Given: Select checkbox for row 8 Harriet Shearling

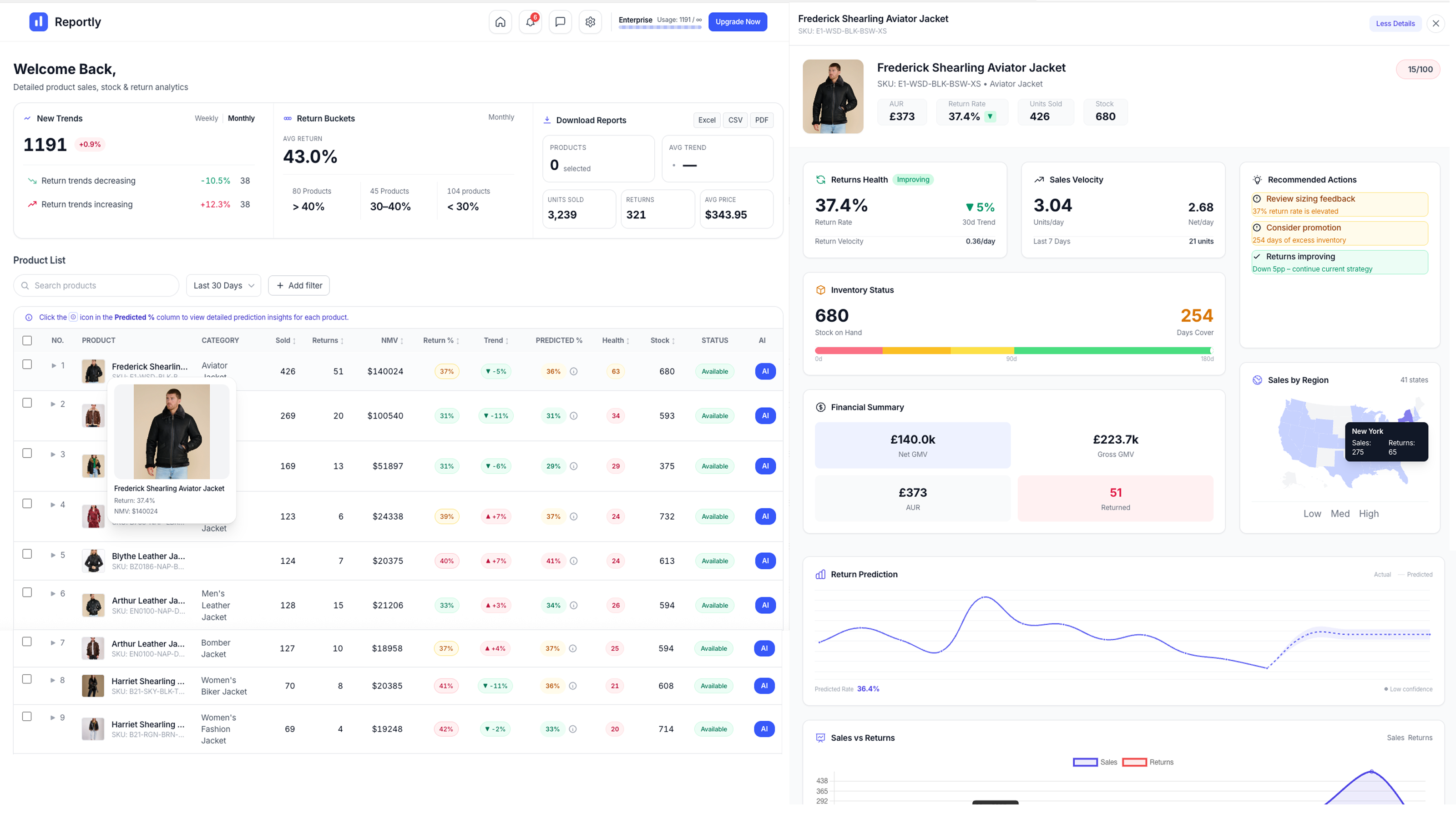Looking at the screenshot, I should pos(26,679).
